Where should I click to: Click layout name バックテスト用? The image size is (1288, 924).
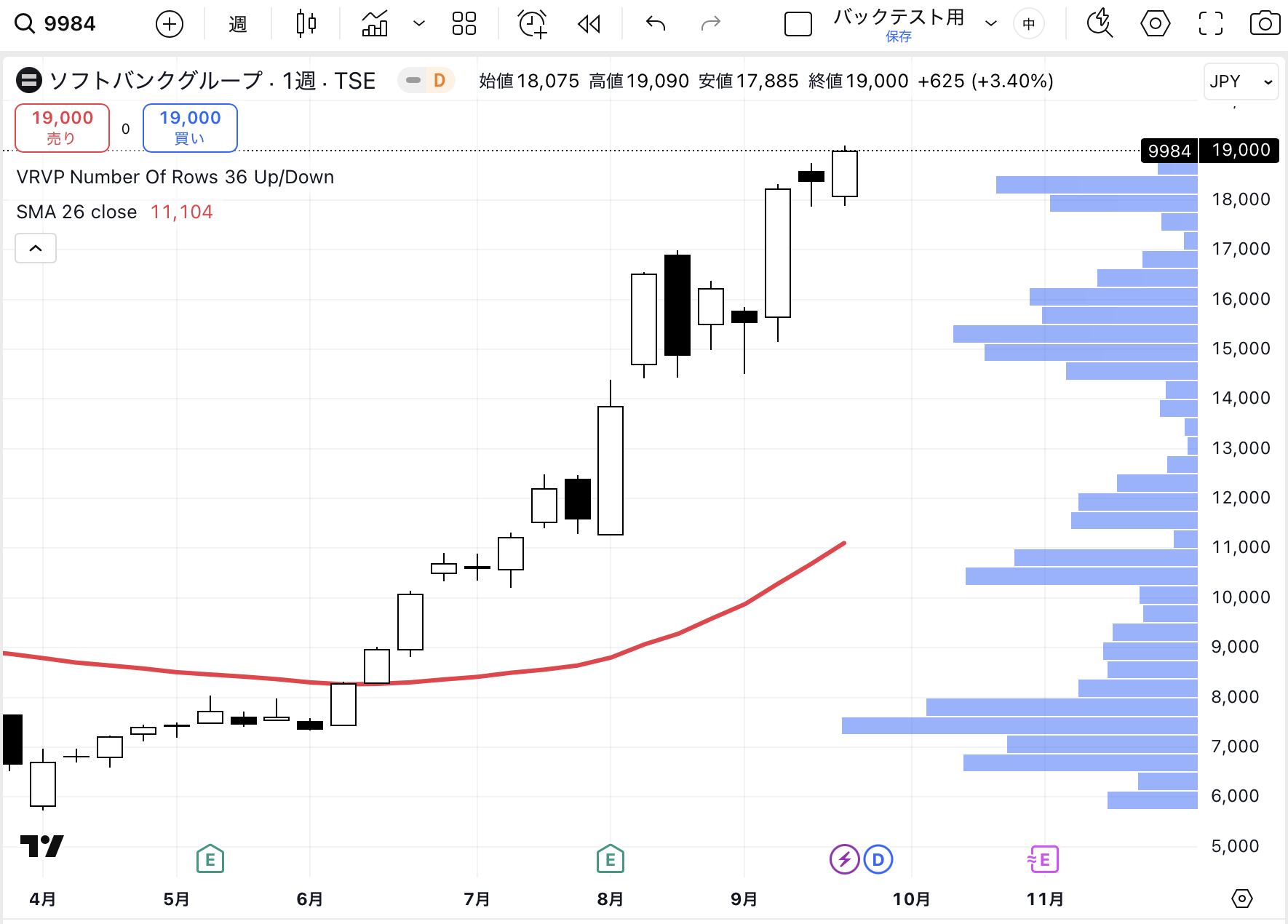899,17
